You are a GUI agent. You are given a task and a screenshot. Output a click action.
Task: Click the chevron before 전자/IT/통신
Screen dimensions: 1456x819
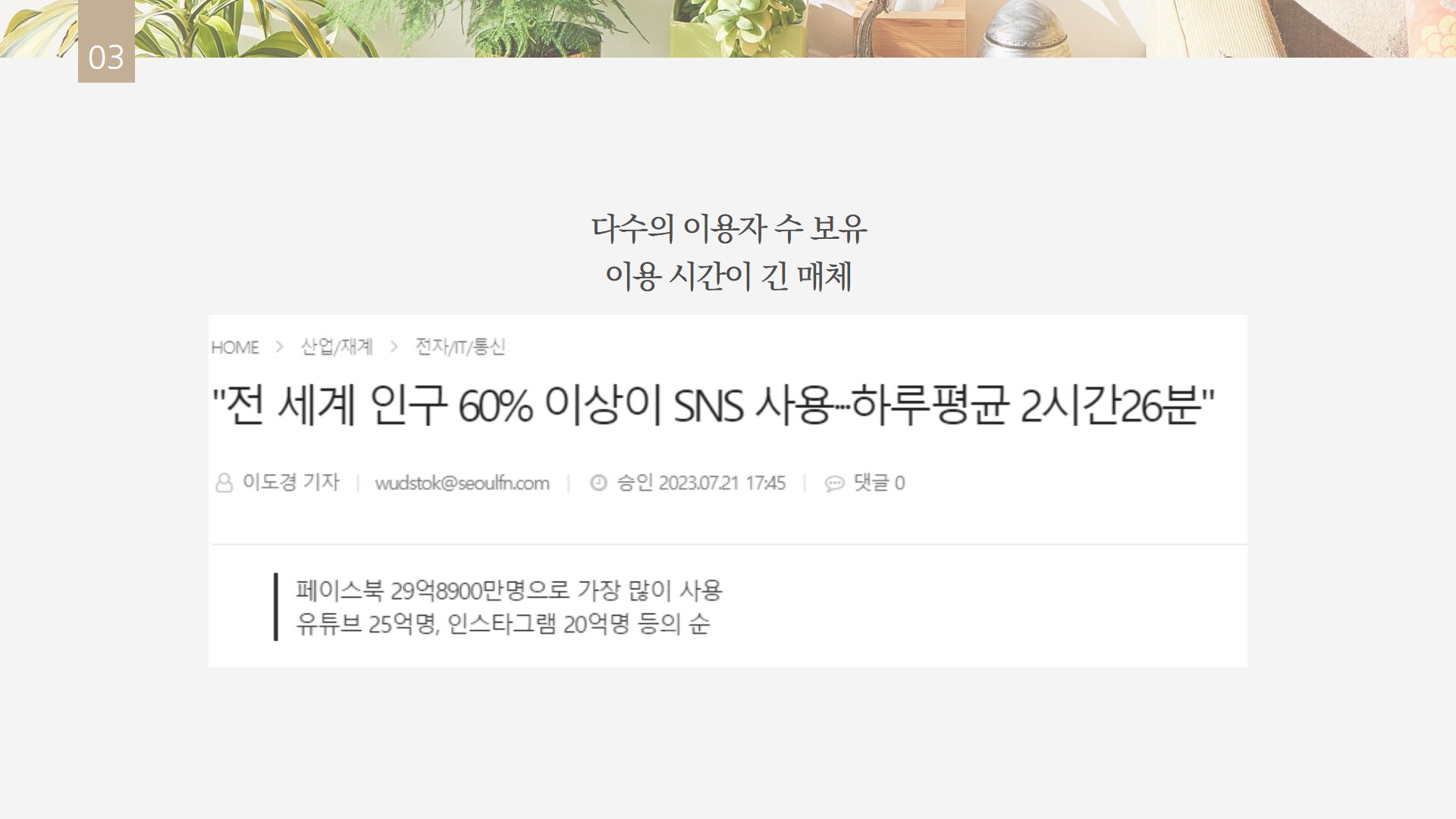pos(394,347)
